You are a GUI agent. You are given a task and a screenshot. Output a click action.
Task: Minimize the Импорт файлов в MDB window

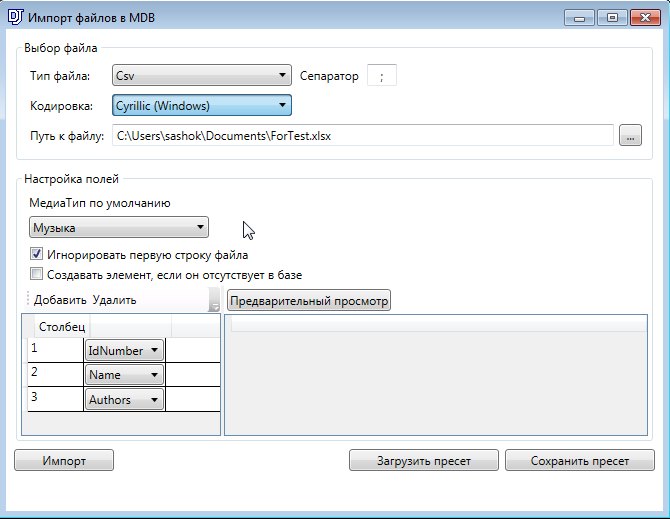pos(579,18)
